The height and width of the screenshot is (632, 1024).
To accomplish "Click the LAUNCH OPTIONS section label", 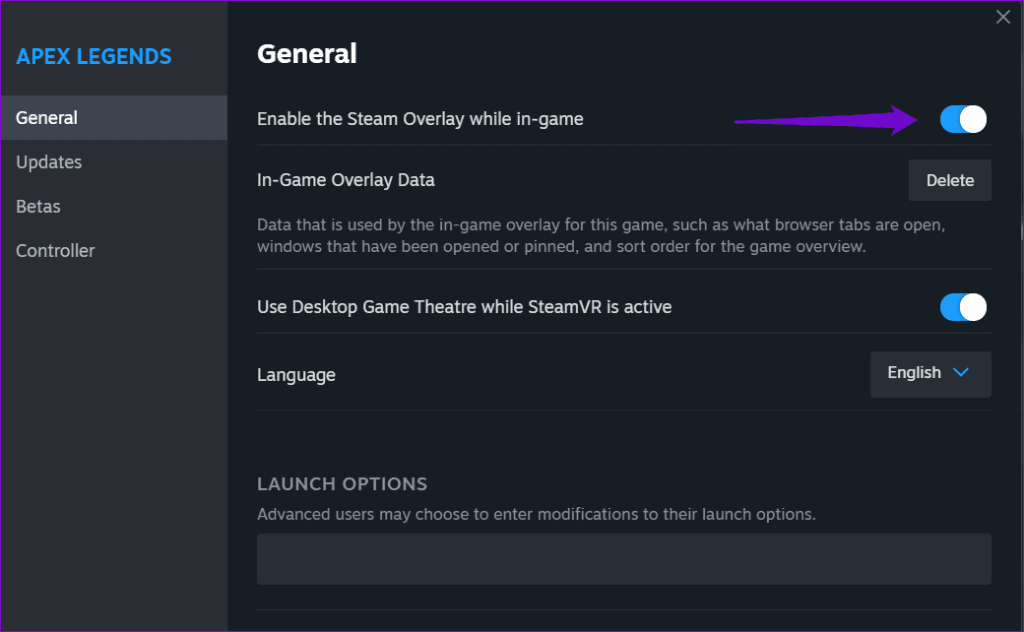I will tap(342, 483).
